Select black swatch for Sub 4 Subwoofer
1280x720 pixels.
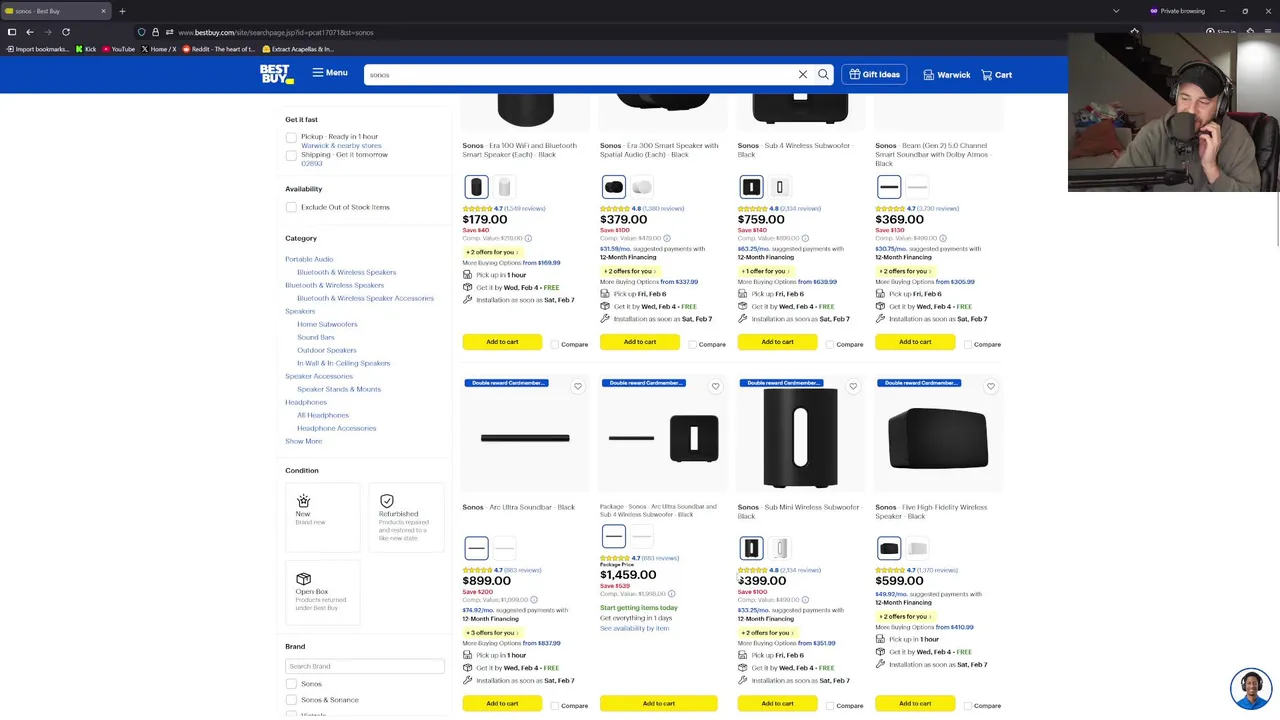click(751, 187)
